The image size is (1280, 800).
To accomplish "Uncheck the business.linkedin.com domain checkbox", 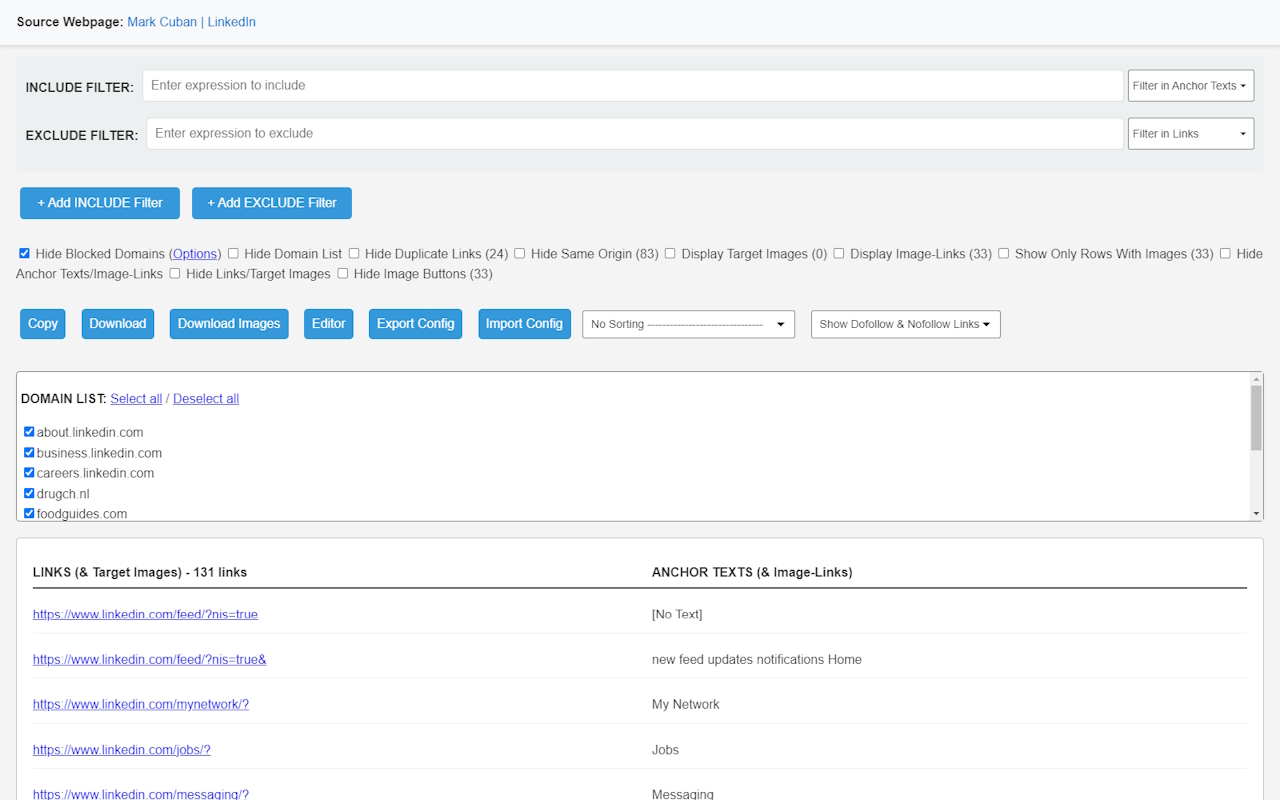I will 29,453.
